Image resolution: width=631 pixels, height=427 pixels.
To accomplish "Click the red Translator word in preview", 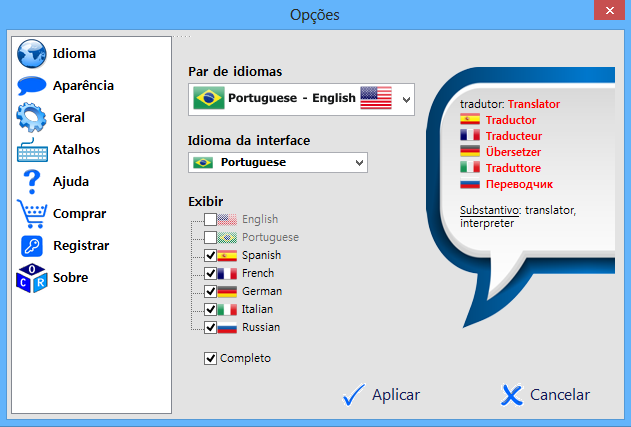I will [x=534, y=104].
